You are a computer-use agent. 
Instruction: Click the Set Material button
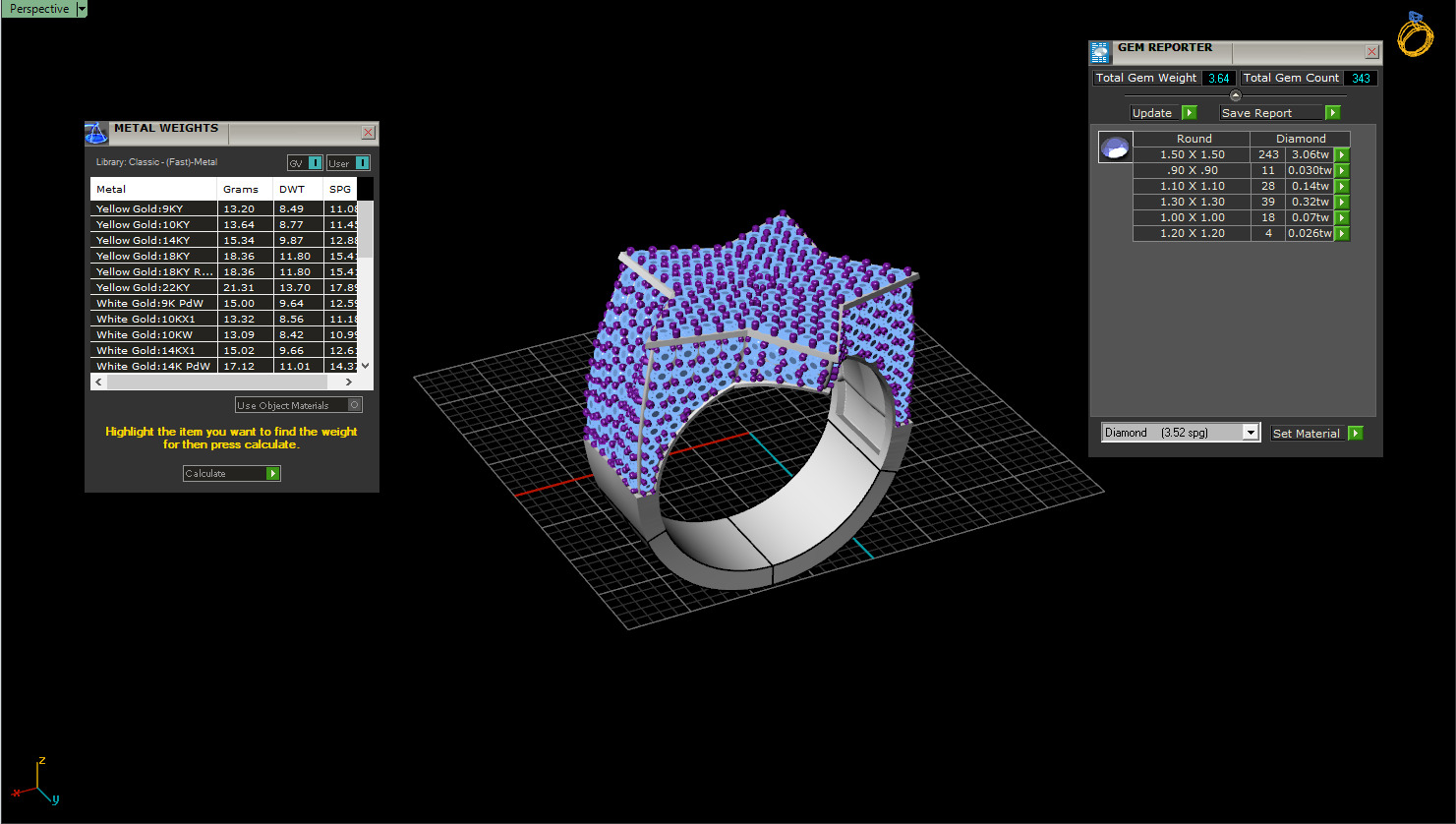[x=1309, y=433]
